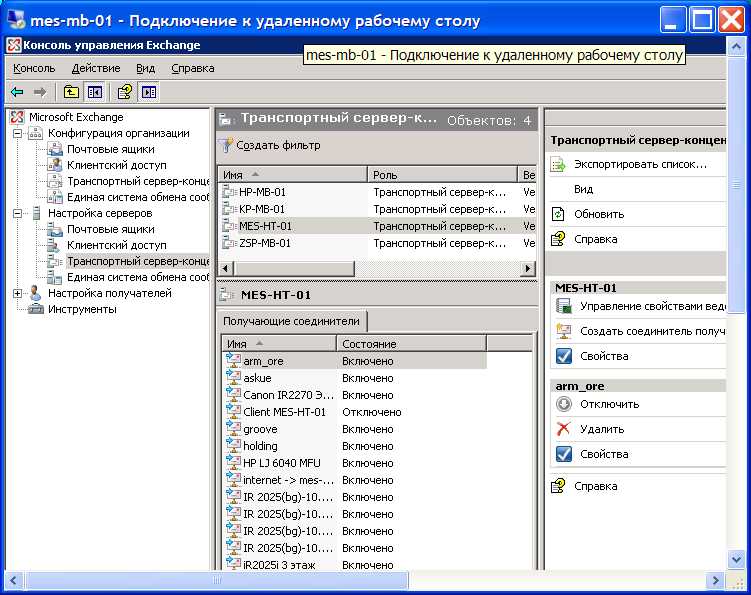
Task: Click Экспортировать список action
Action: pyautogui.click(x=640, y=164)
